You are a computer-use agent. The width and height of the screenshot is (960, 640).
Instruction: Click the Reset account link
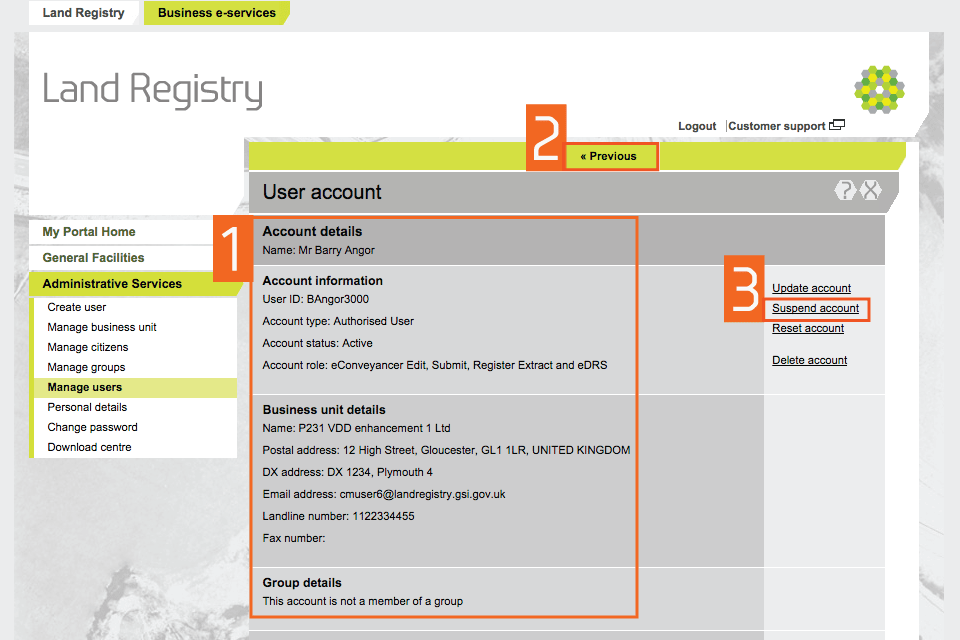tap(808, 328)
